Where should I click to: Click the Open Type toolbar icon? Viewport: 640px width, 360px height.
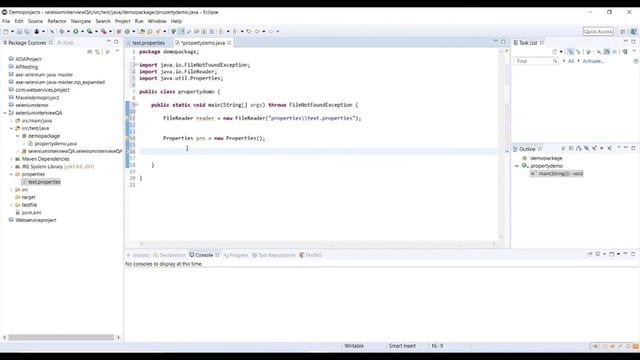[x=142, y=31]
